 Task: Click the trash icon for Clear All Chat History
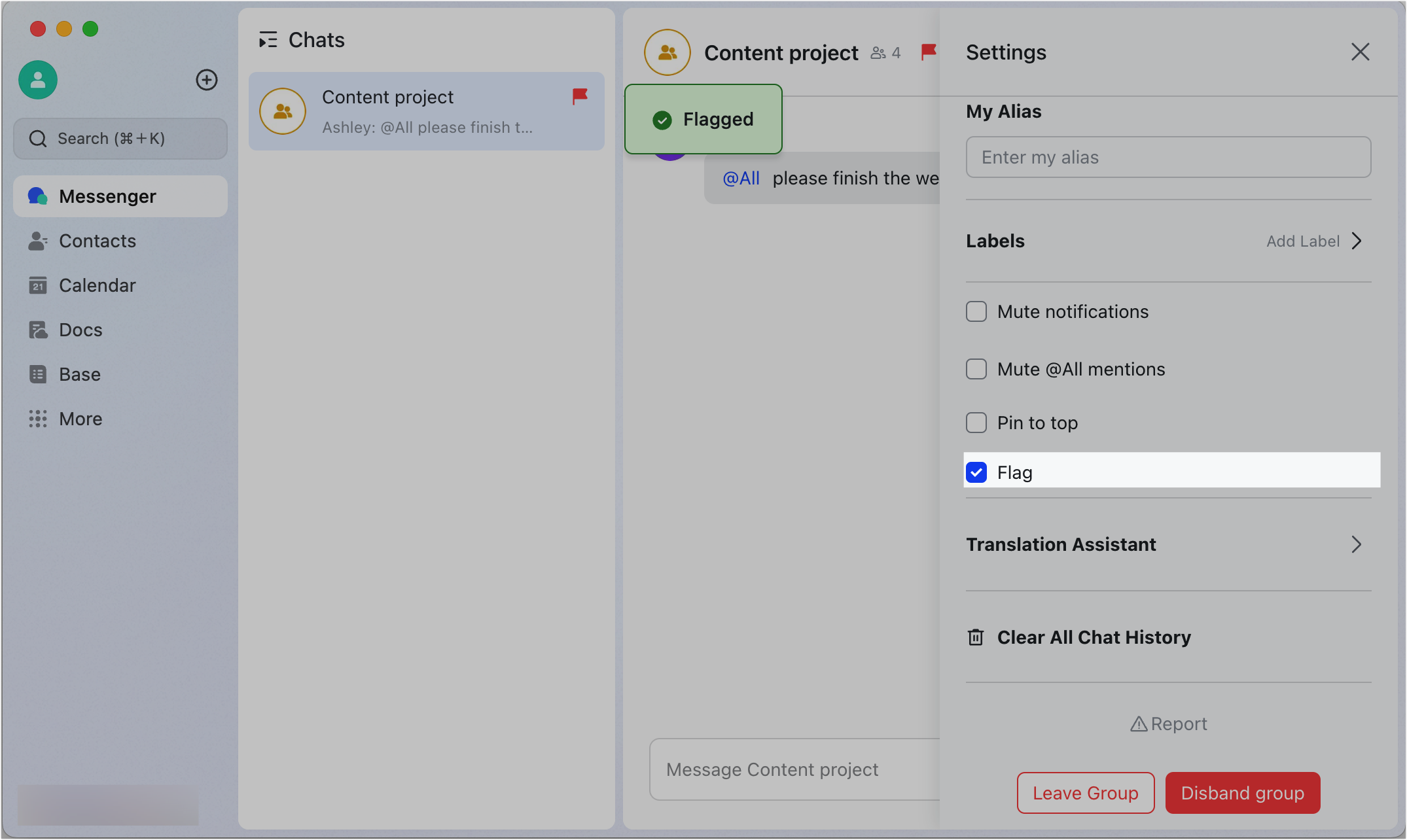click(x=976, y=637)
